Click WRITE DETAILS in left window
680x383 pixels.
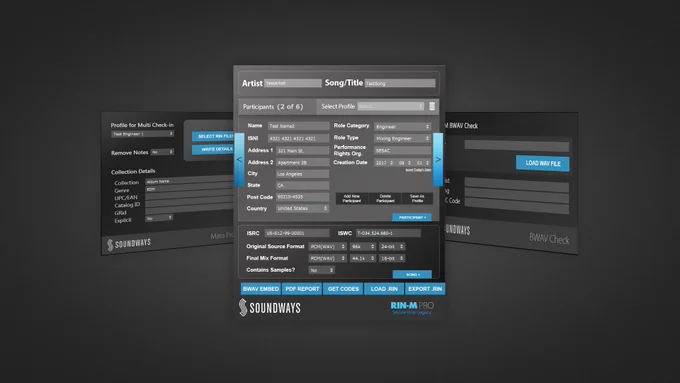(x=213, y=149)
